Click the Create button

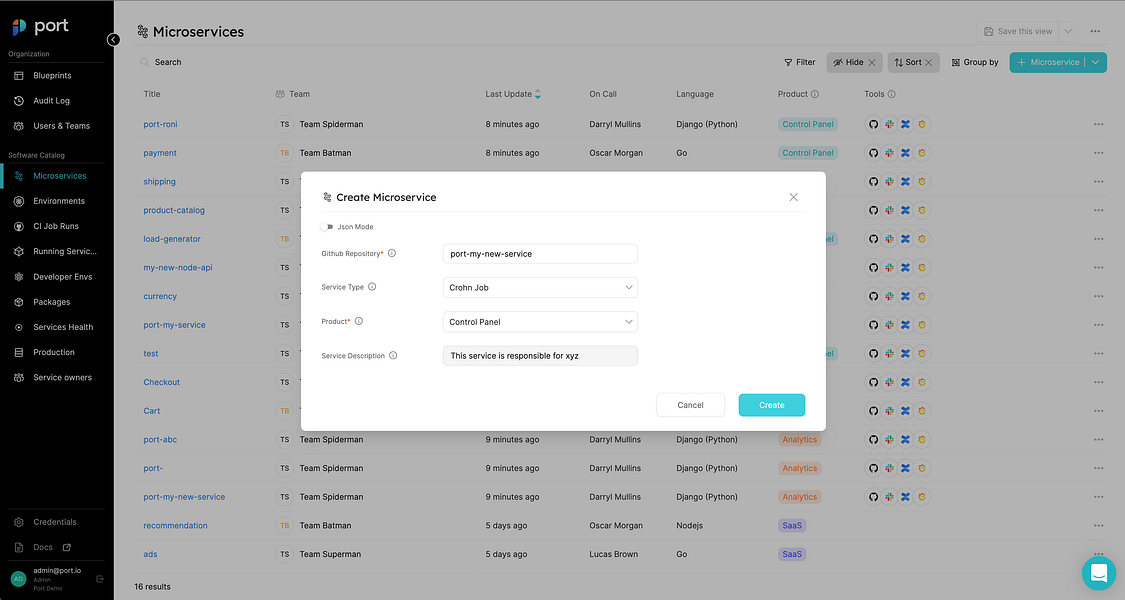[x=771, y=406]
